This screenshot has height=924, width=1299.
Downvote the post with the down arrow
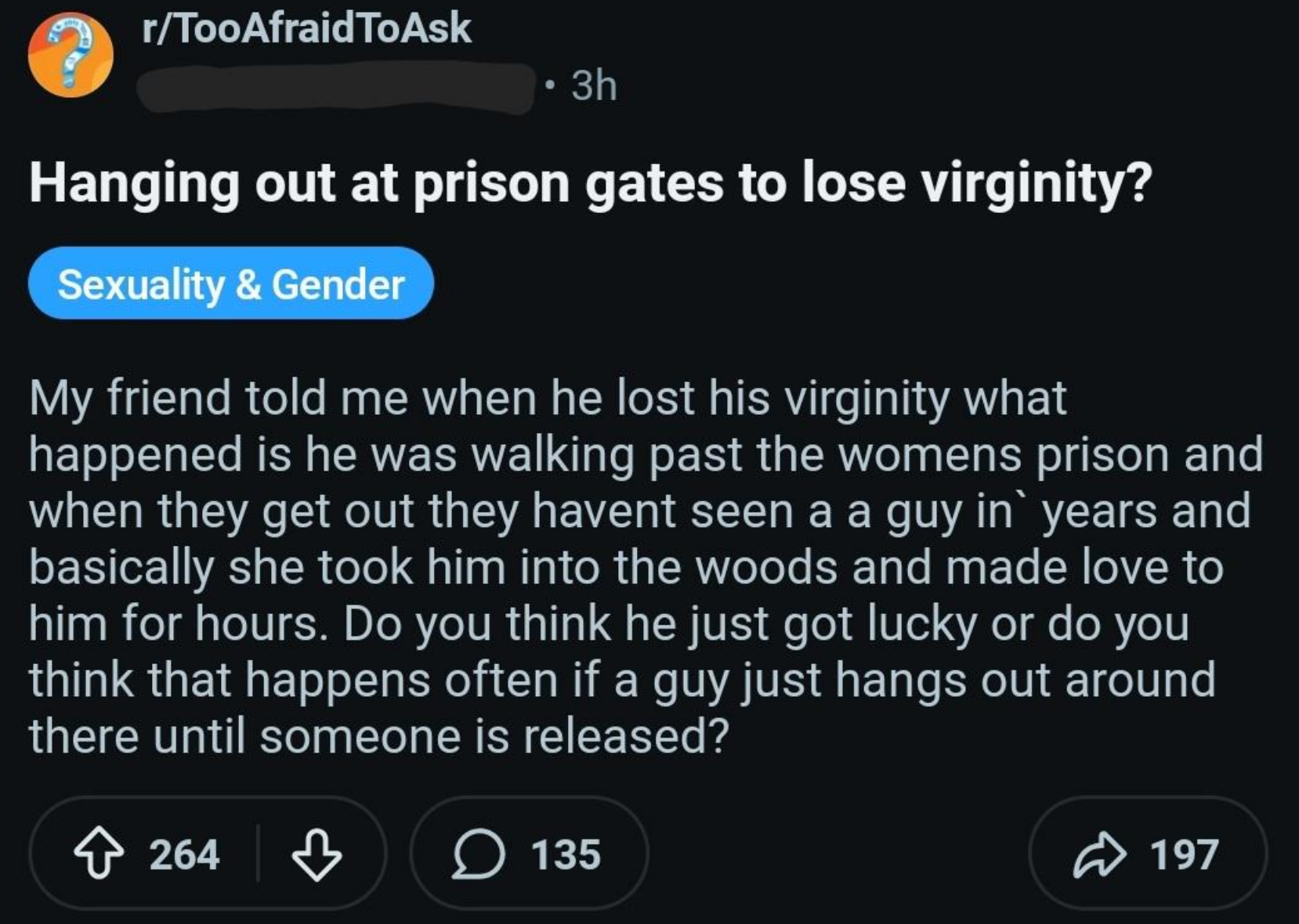coord(317,854)
